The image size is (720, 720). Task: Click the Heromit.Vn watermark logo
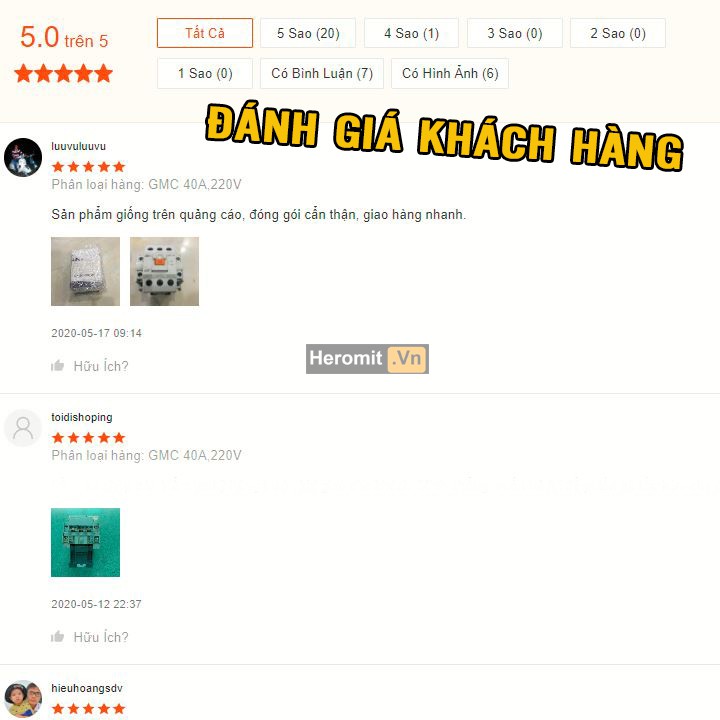point(367,359)
